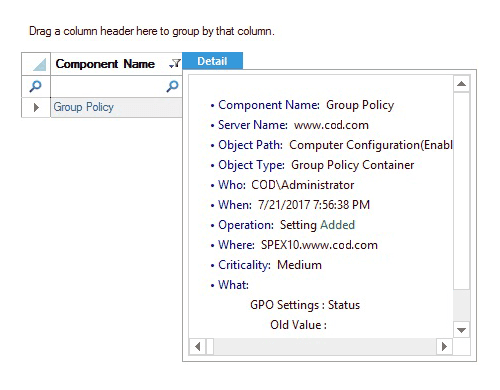
Task: Click the select-all triangle in grid corner
Action: 39,64
